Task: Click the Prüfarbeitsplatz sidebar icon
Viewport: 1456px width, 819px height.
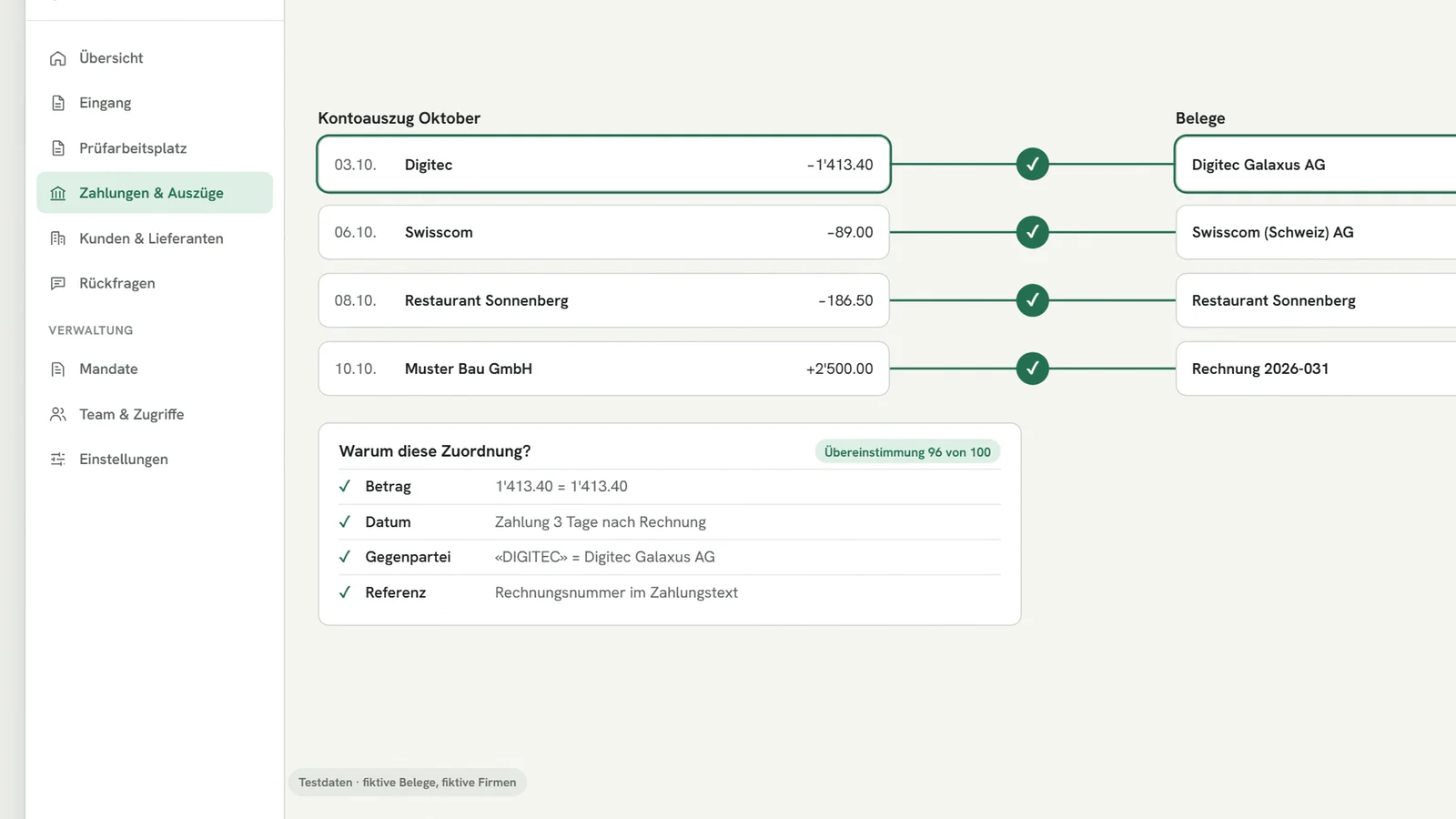Action: [58, 148]
